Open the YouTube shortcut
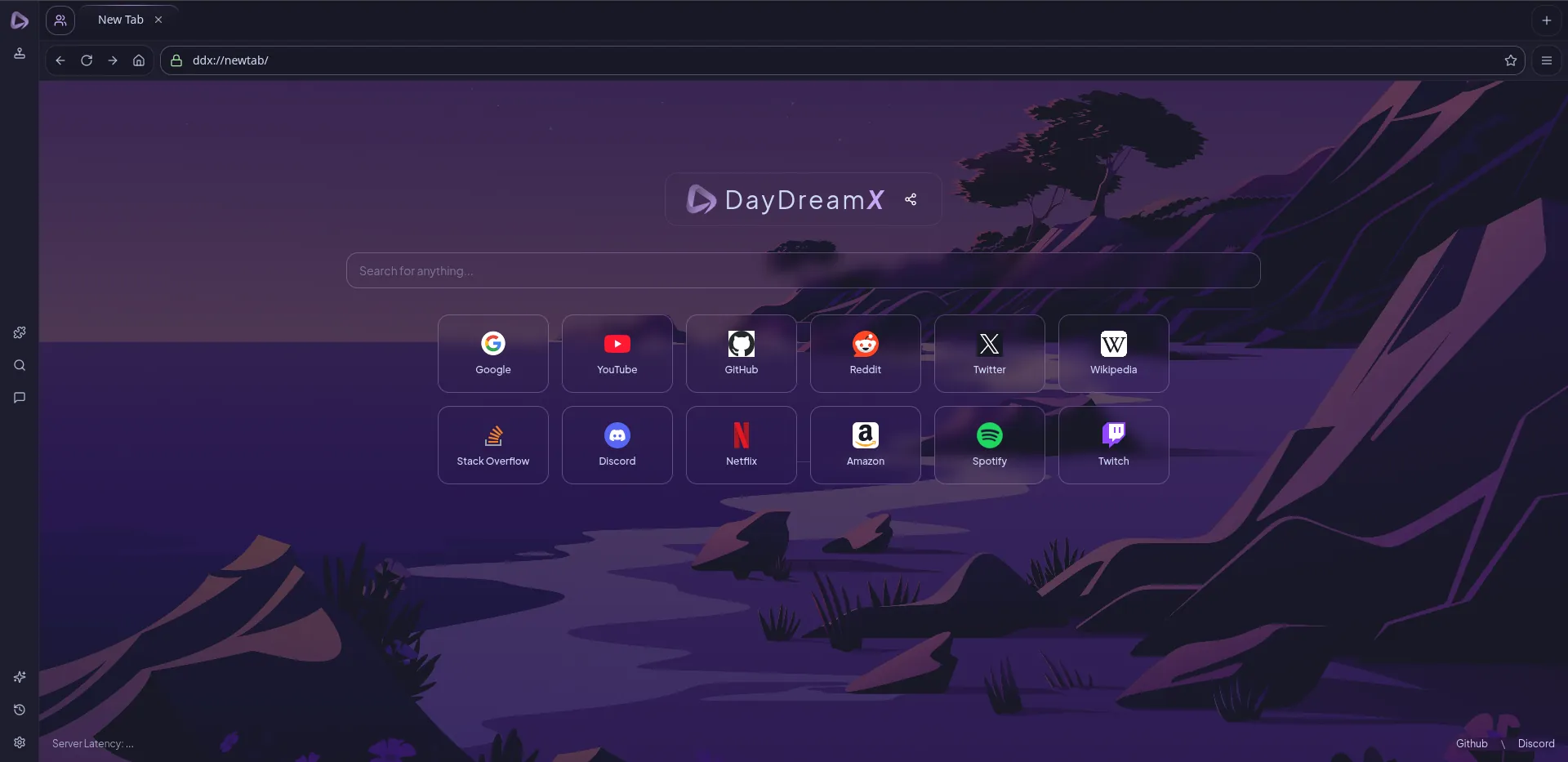The width and height of the screenshot is (1568, 762). pos(617,354)
